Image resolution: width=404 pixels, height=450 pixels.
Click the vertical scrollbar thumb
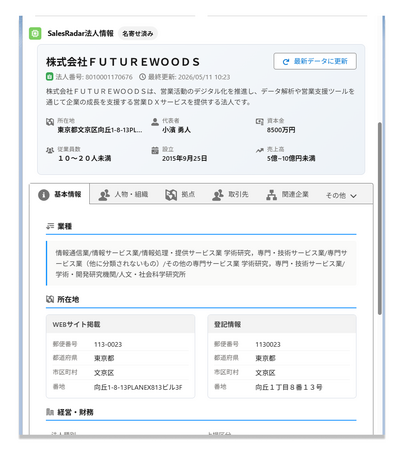tap(380, 218)
